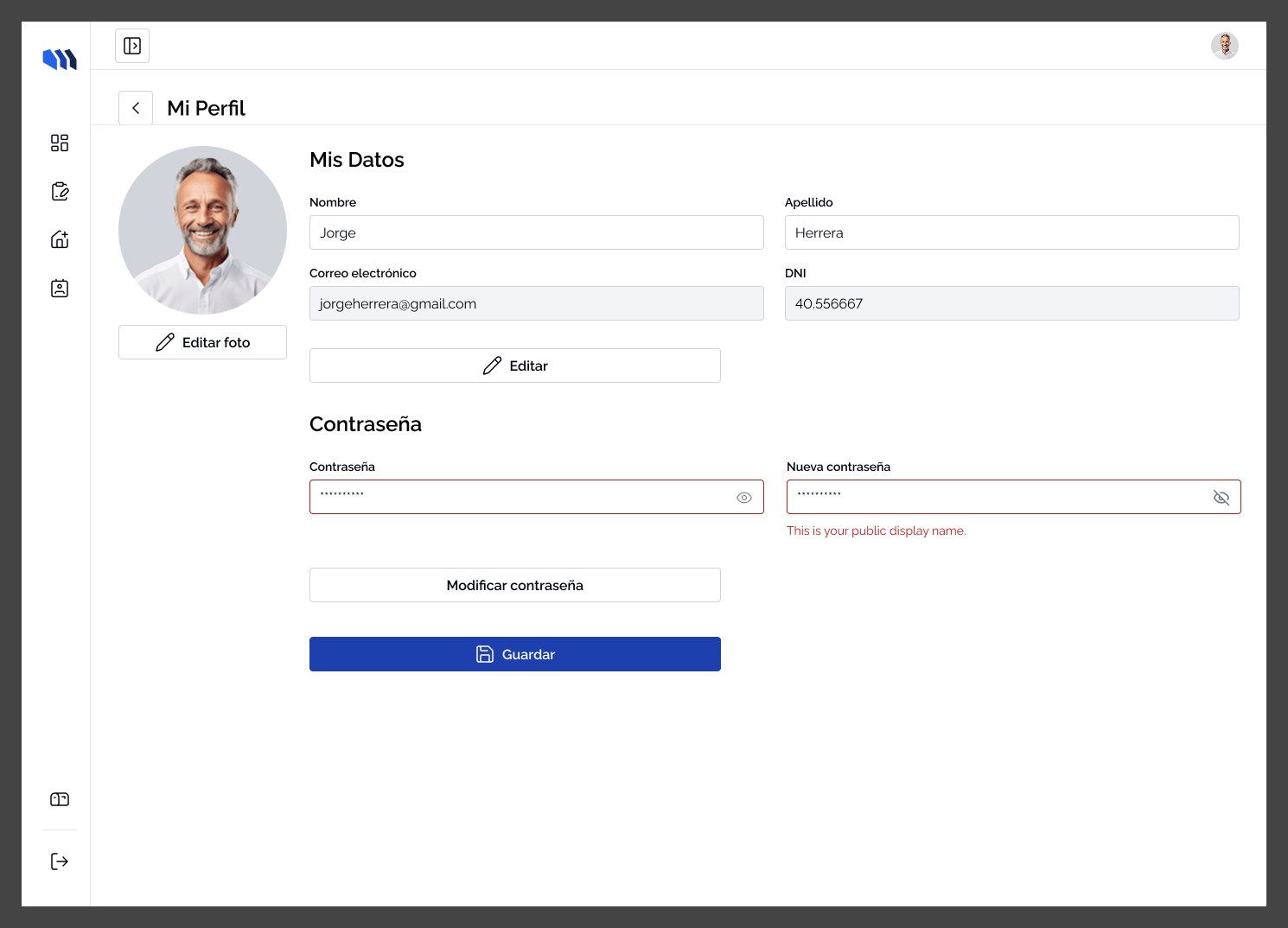Click the large profile photo
This screenshot has width=1288, height=928.
click(x=202, y=230)
